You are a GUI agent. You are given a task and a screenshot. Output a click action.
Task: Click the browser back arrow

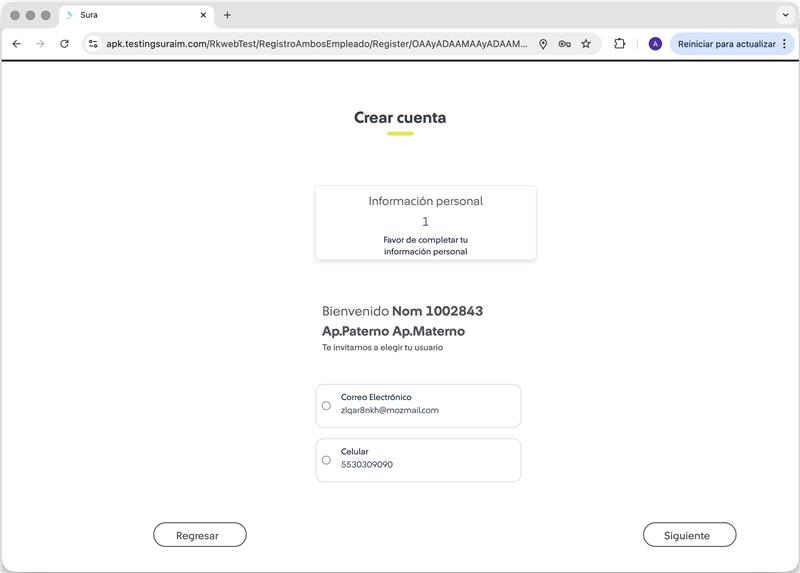pos(16,44)
